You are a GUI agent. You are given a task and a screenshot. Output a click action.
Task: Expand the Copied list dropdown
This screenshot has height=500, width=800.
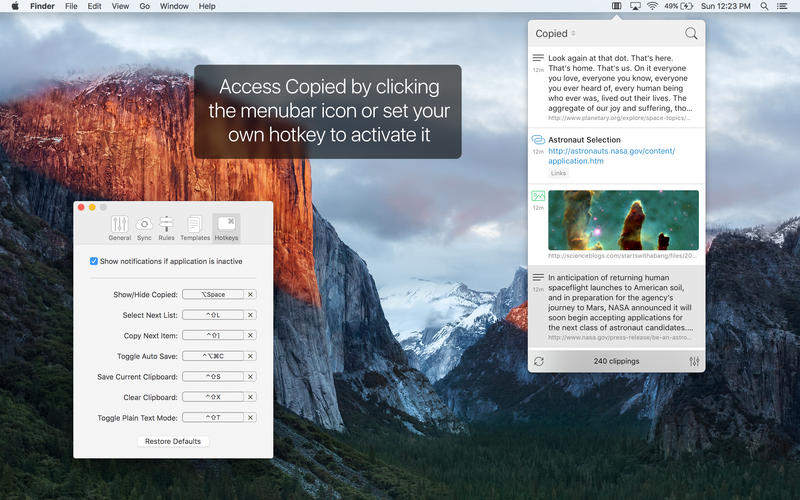click(556, 34)
